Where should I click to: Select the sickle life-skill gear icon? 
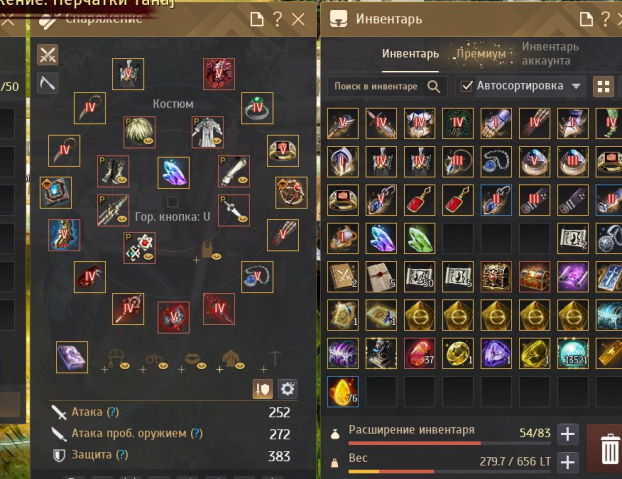[x=48, y=83]
